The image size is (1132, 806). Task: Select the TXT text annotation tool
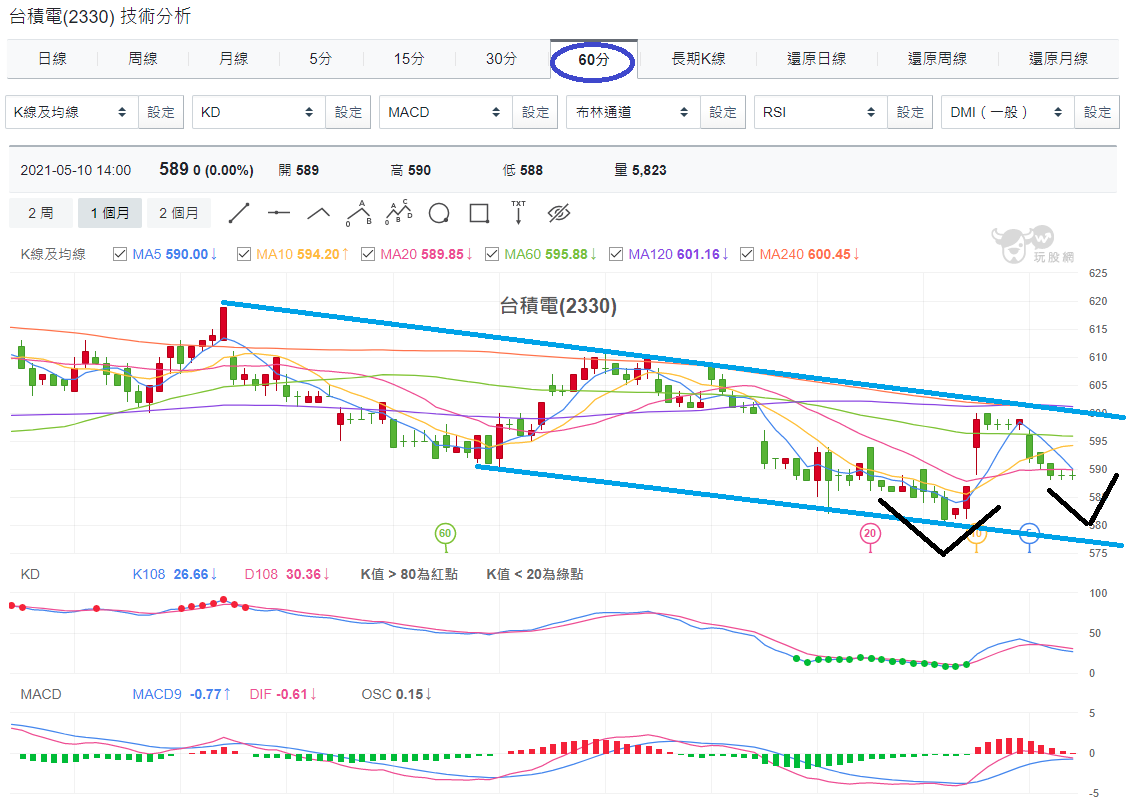pos(518,213)
